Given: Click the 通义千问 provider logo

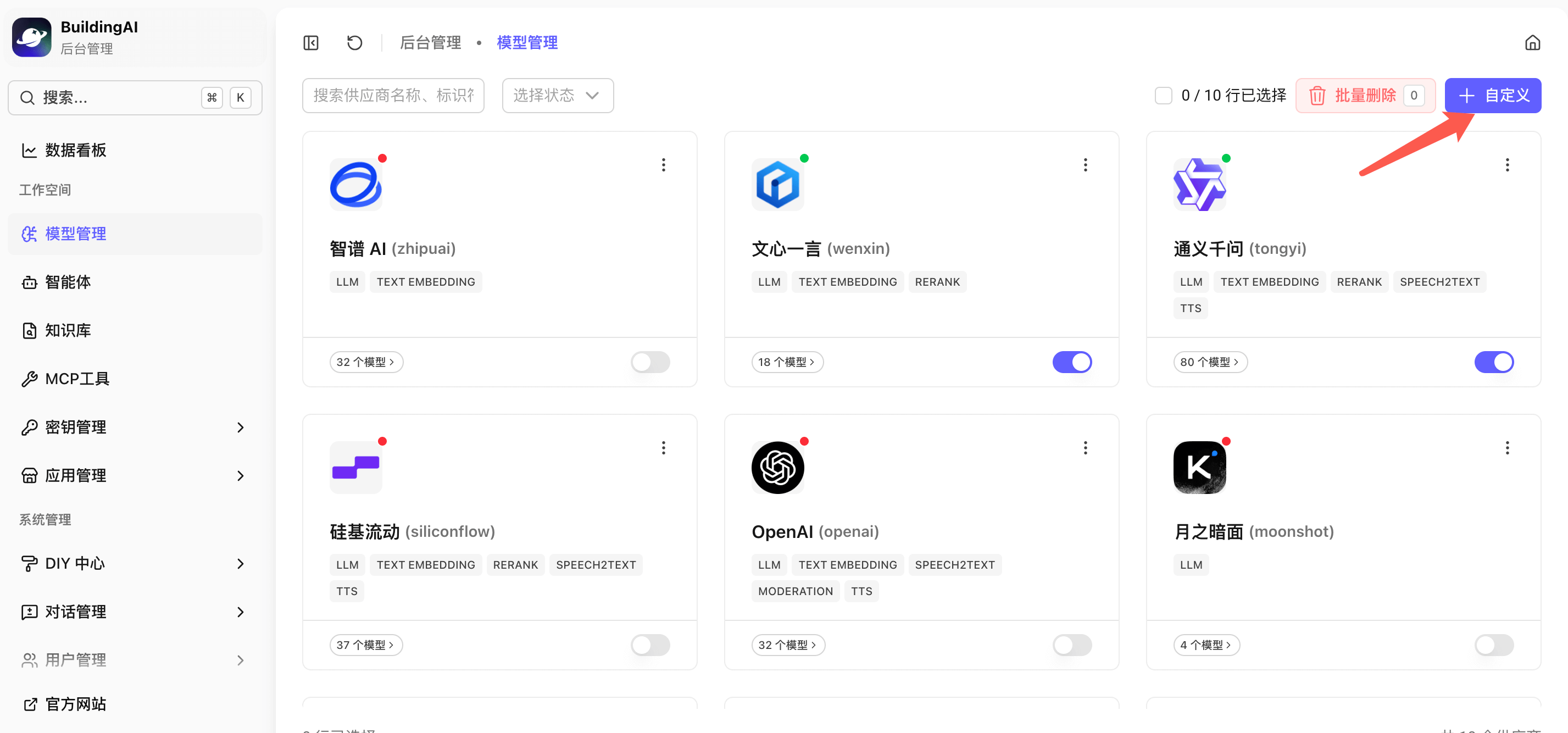Looking at the screenshot, I should 1199,185.
